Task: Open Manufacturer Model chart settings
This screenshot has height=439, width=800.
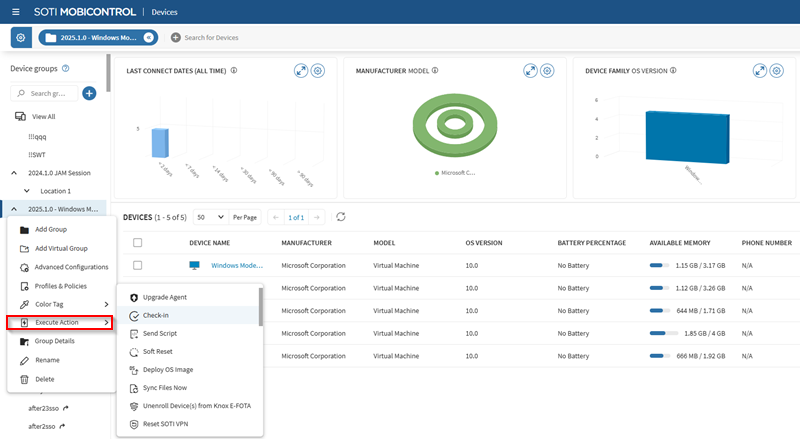Action: [547, 71]
